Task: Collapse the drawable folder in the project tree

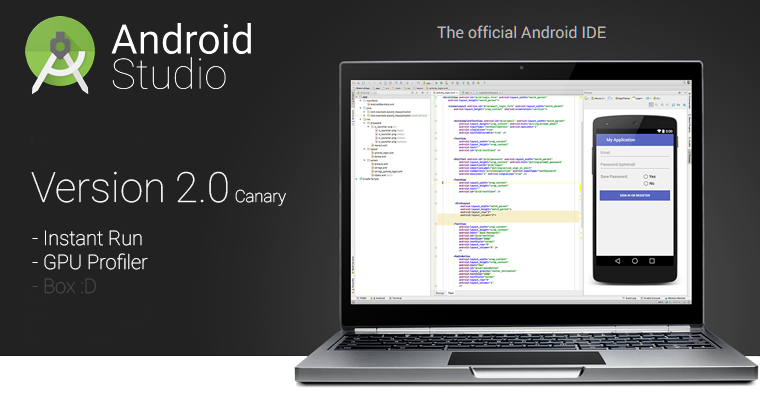Action: click(364, 123)
